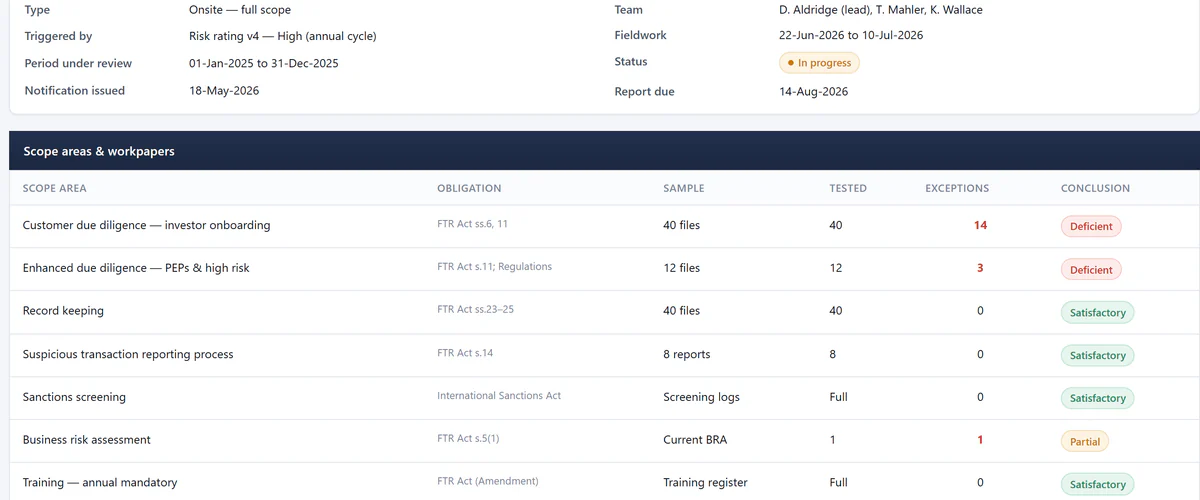This screenshot has height=500, width=1200.
Task: Click the 'Scope areas & workpapers' section header
Action: [x=604, y=152]
